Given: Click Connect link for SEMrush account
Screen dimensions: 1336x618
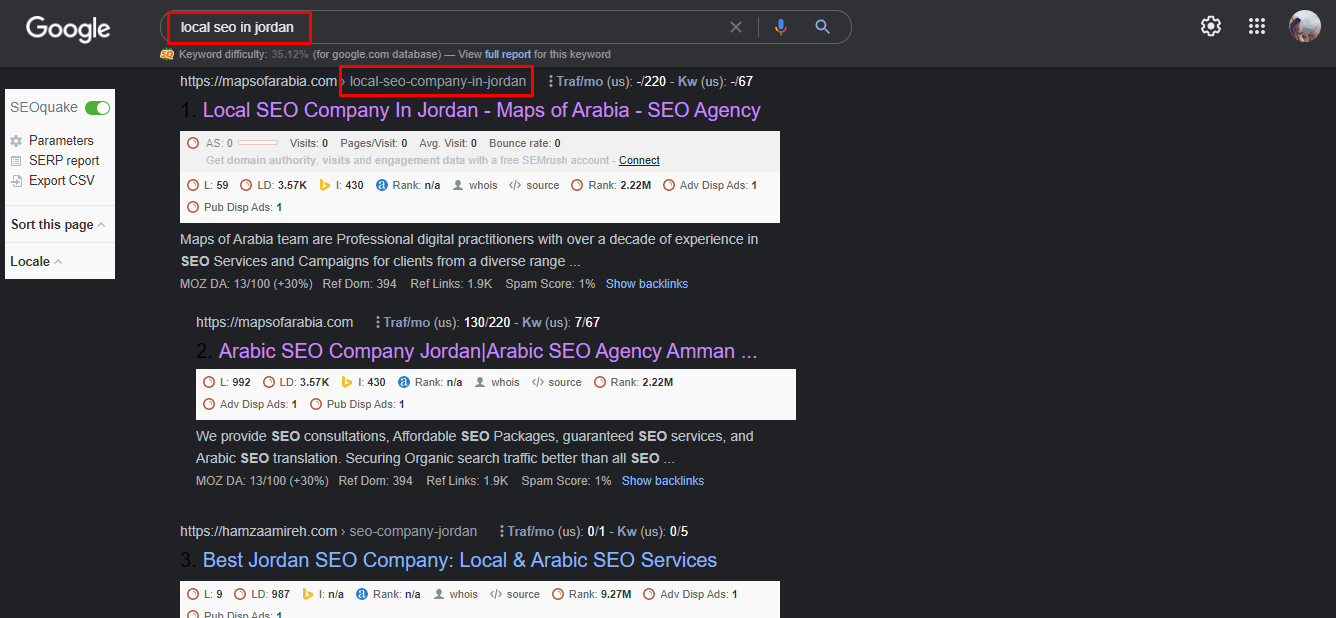Looking at the screenshot, I should [639, 160].
